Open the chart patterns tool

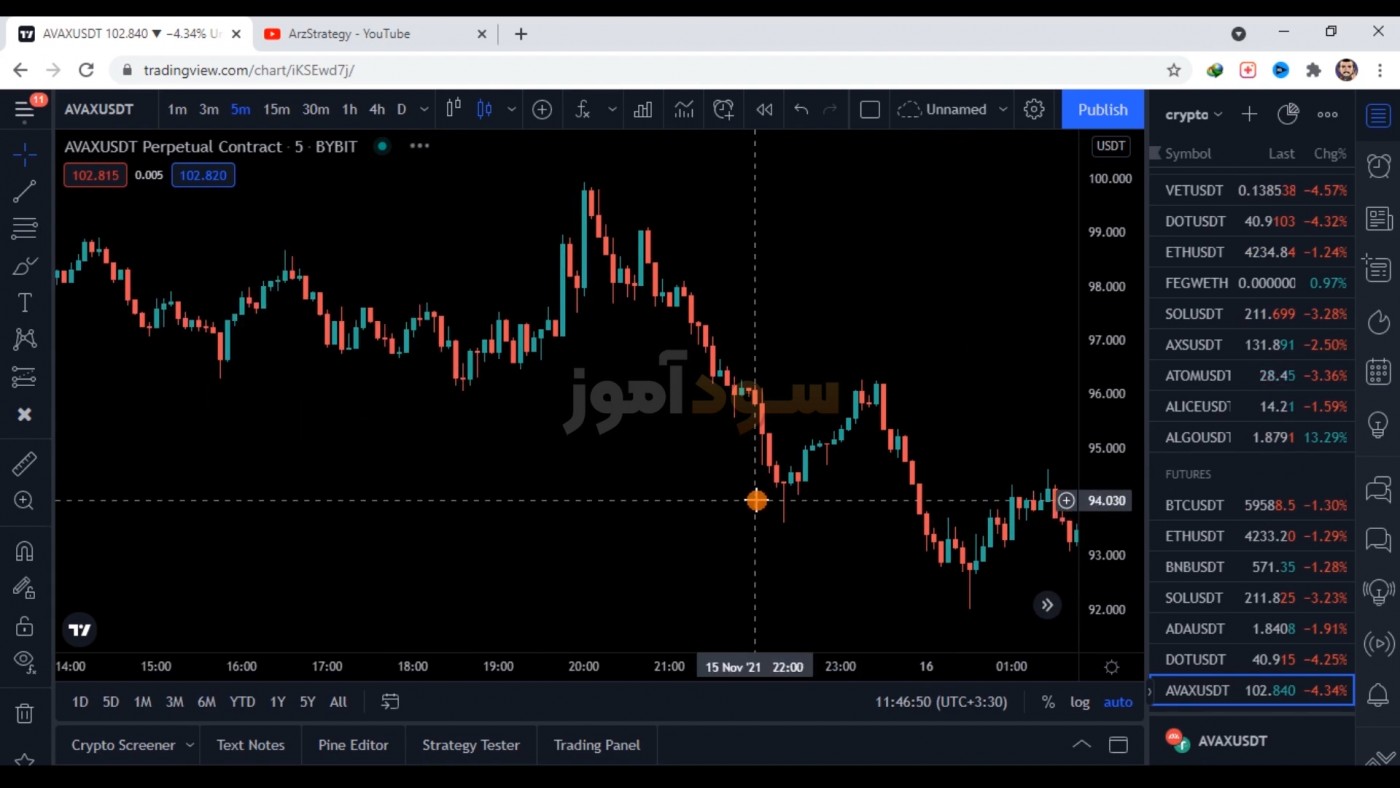point(24,340)
